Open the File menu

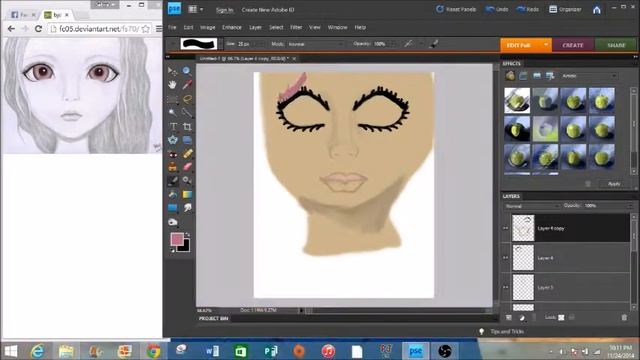[172, 27]
